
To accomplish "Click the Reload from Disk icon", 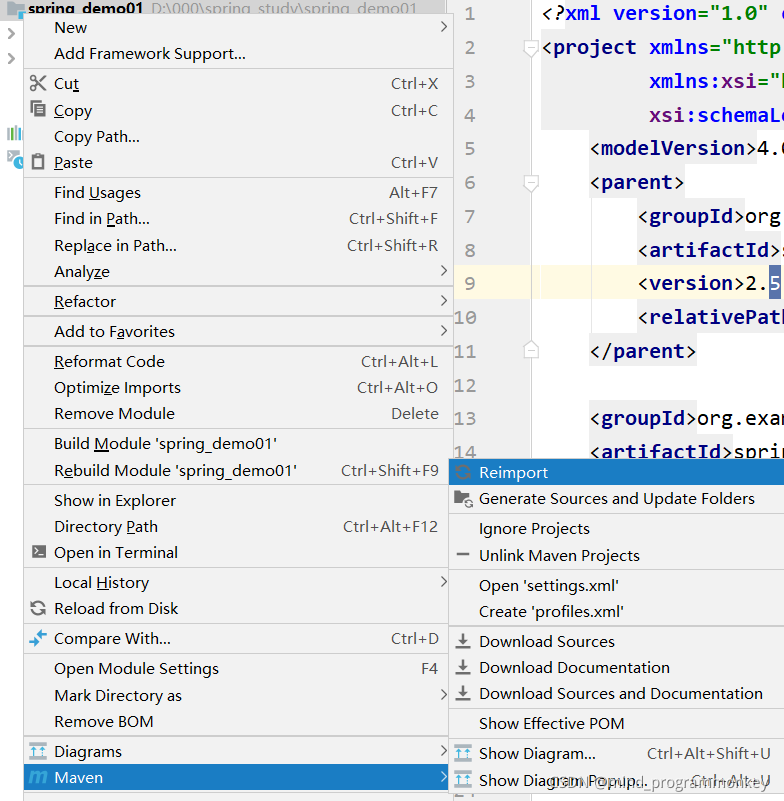I will pos(38,608).
